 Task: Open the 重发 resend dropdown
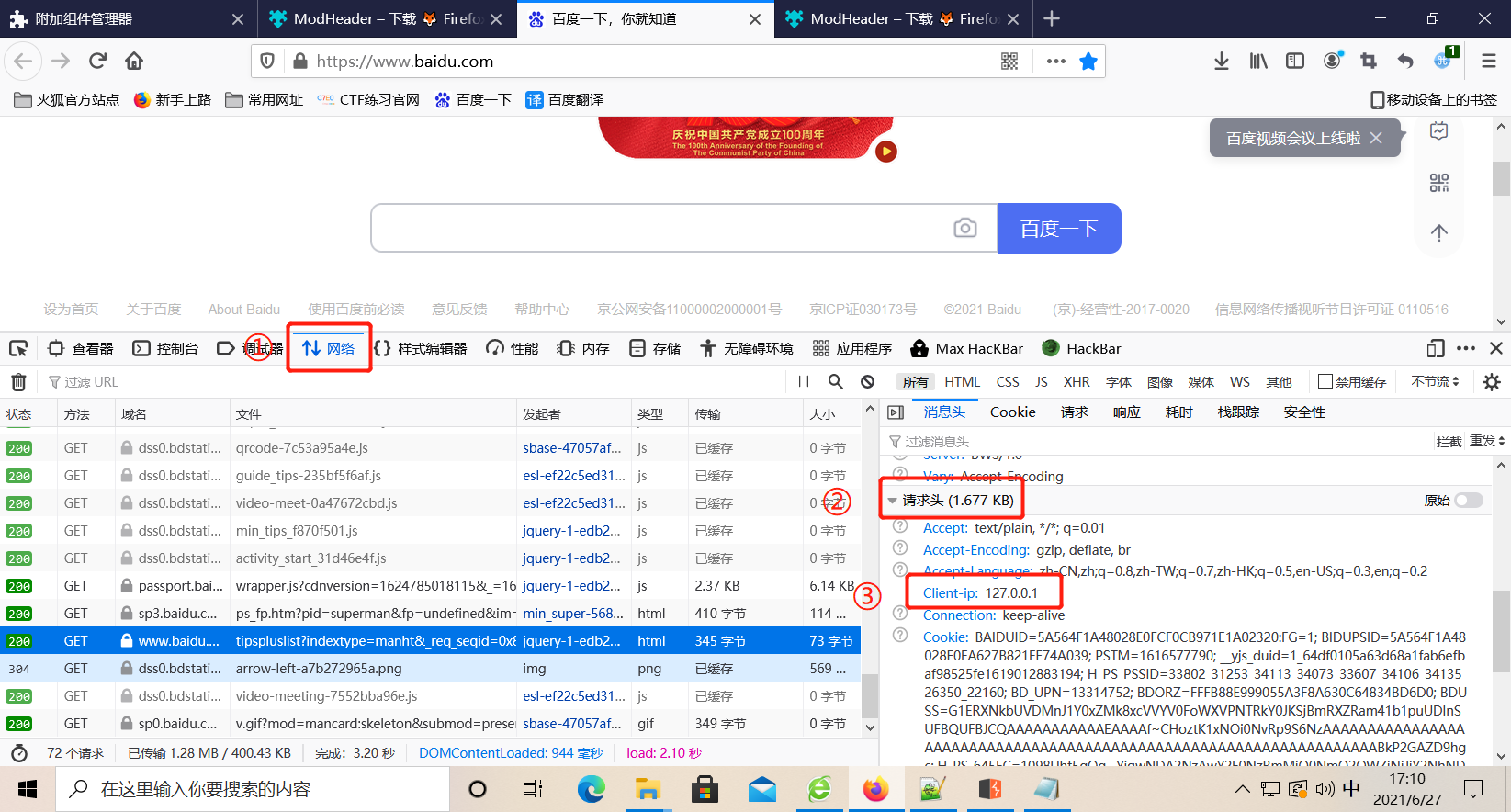coord(1487,441)
